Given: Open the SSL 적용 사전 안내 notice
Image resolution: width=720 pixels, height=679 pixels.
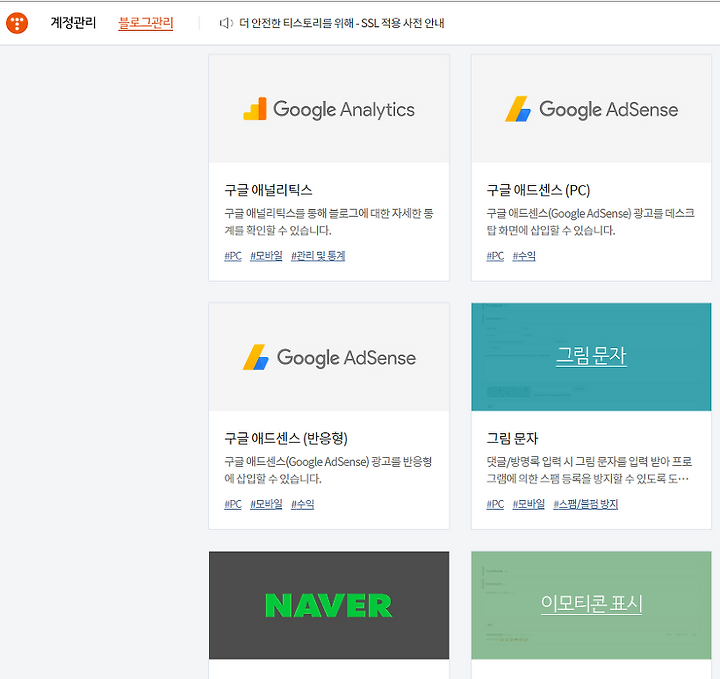Looking at the screenshot, I should [342, 23].
